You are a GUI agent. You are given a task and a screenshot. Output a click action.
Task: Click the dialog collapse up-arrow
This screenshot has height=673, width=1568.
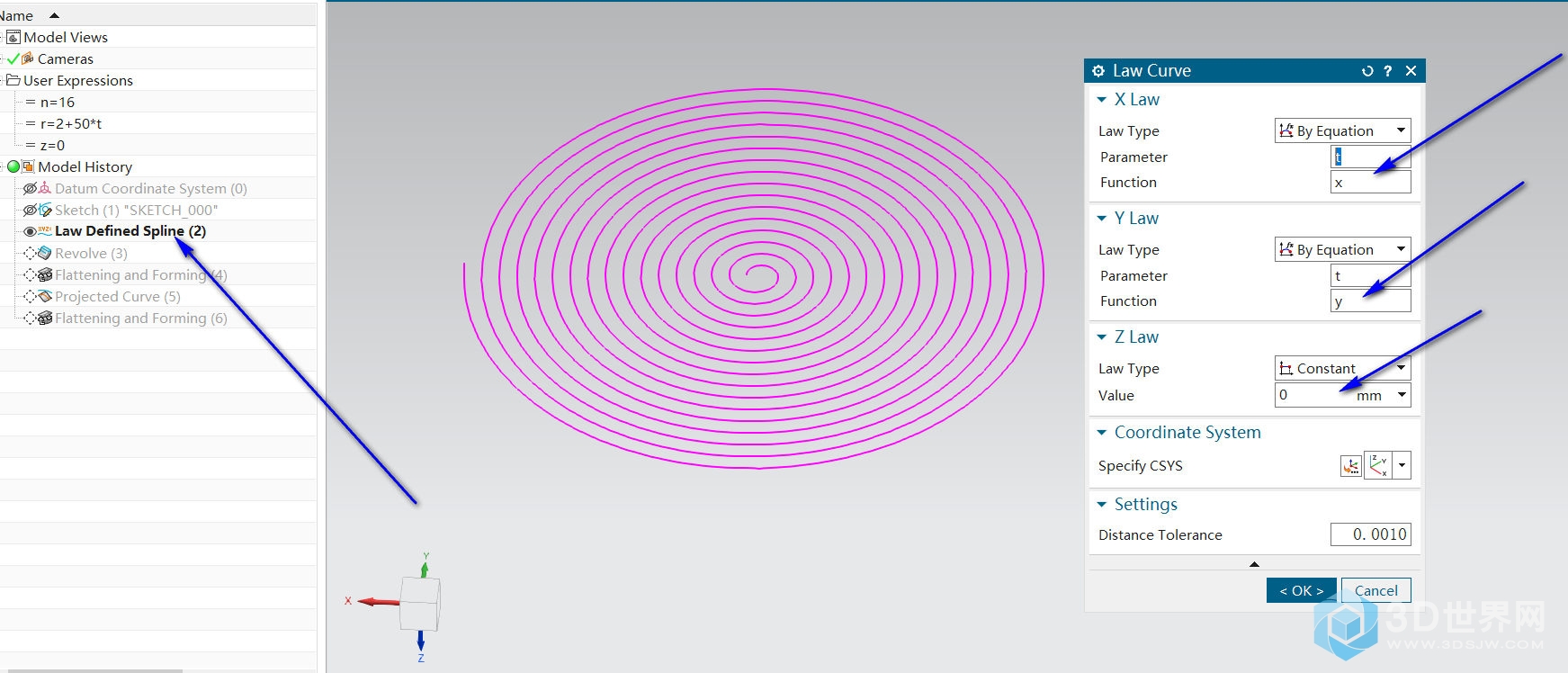[x=1254, y=564]
